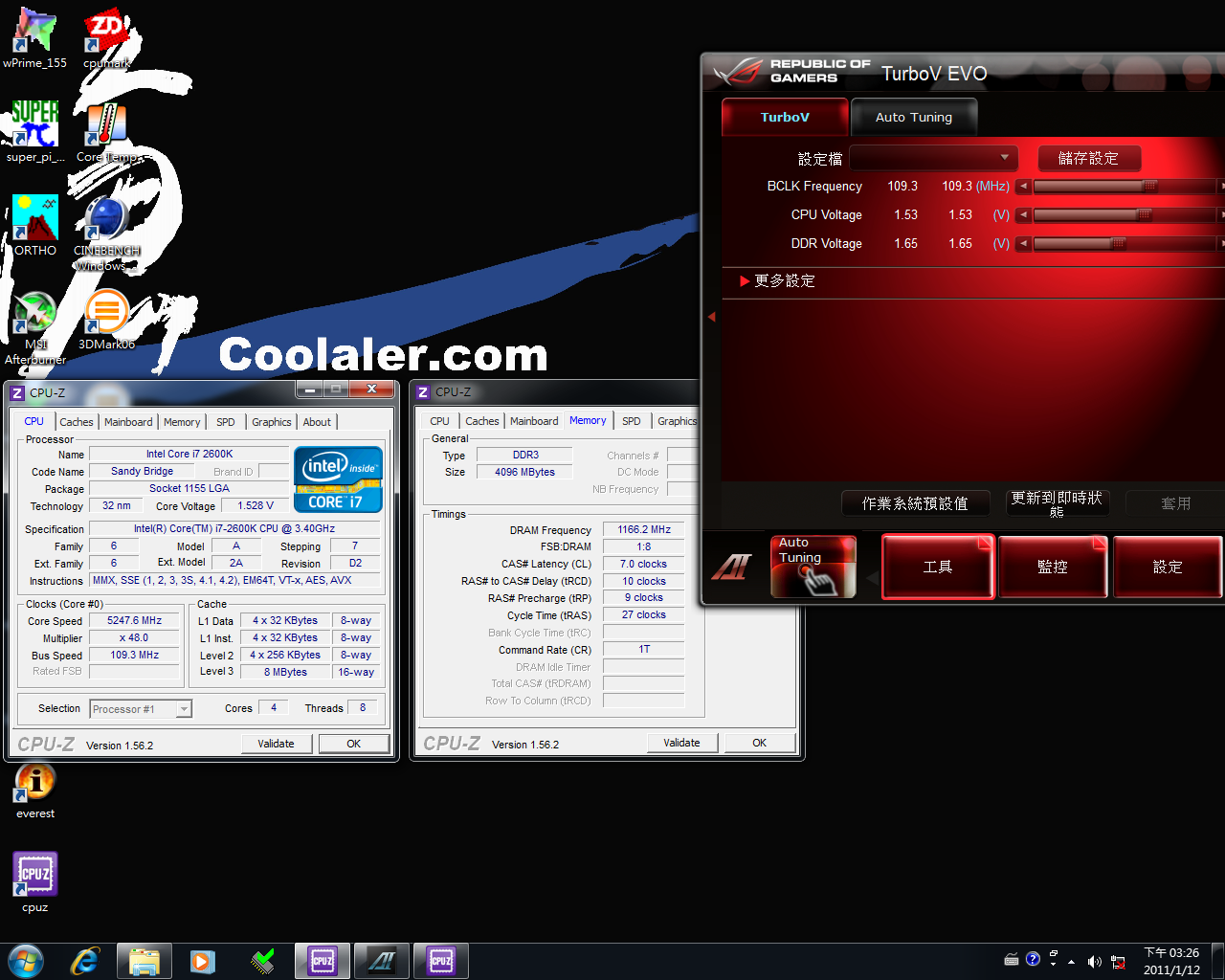Open SPD tab in left CPU-Z window
Image resolution: width=1225 pixels, height=980 pixels.
click(x=226, y=422)
